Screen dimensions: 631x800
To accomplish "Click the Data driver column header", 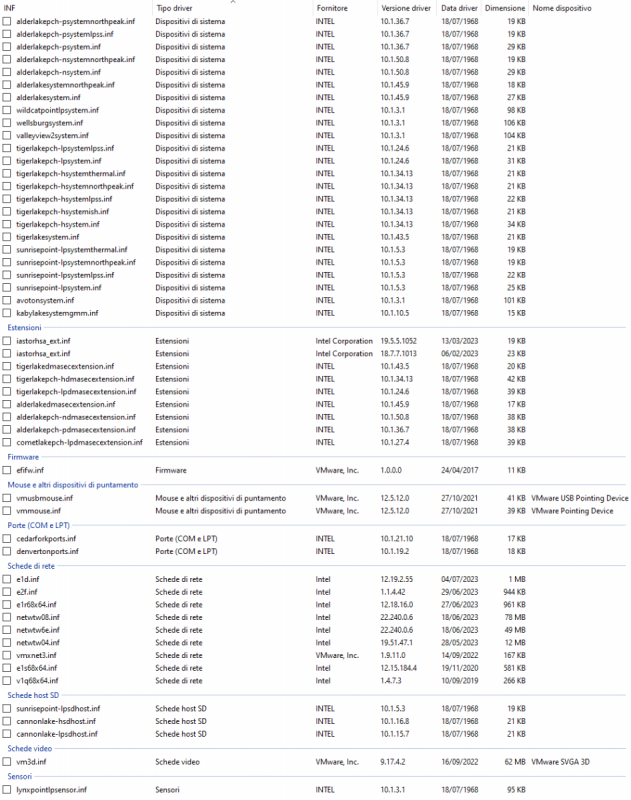I will coord(459,8).
